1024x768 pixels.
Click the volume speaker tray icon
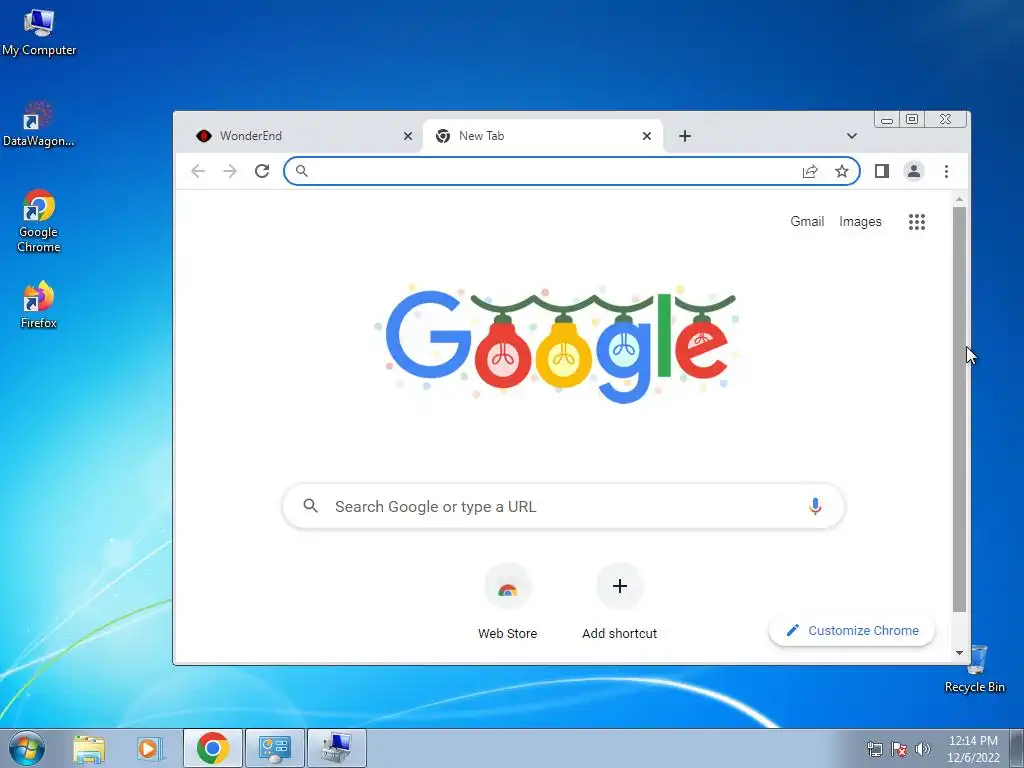(922, 749)
